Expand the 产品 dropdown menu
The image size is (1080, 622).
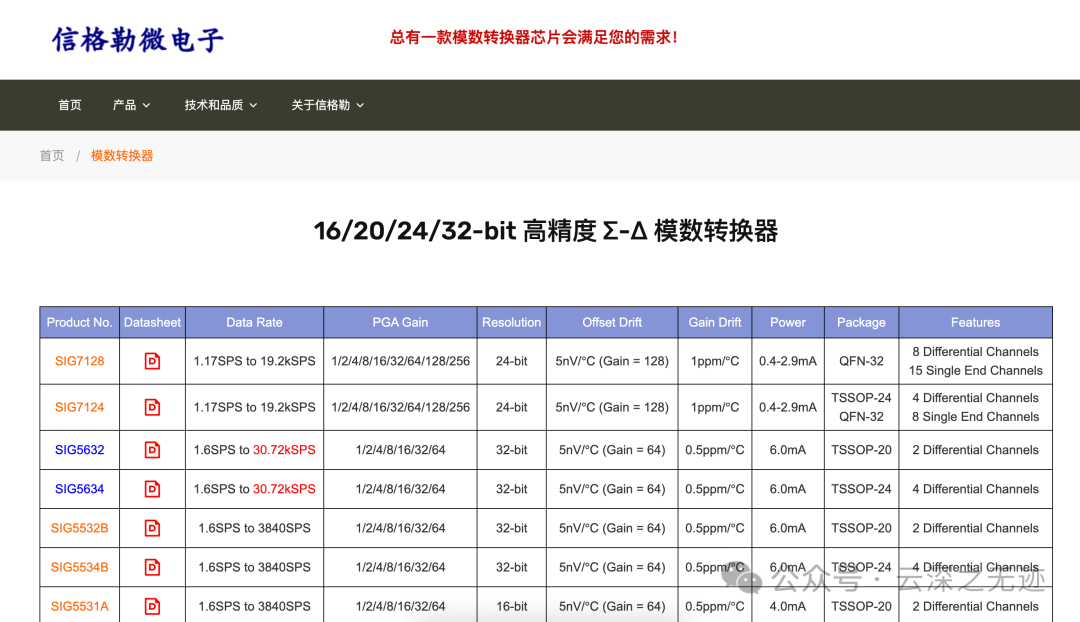pyautogui.click(x=131, y=105)
